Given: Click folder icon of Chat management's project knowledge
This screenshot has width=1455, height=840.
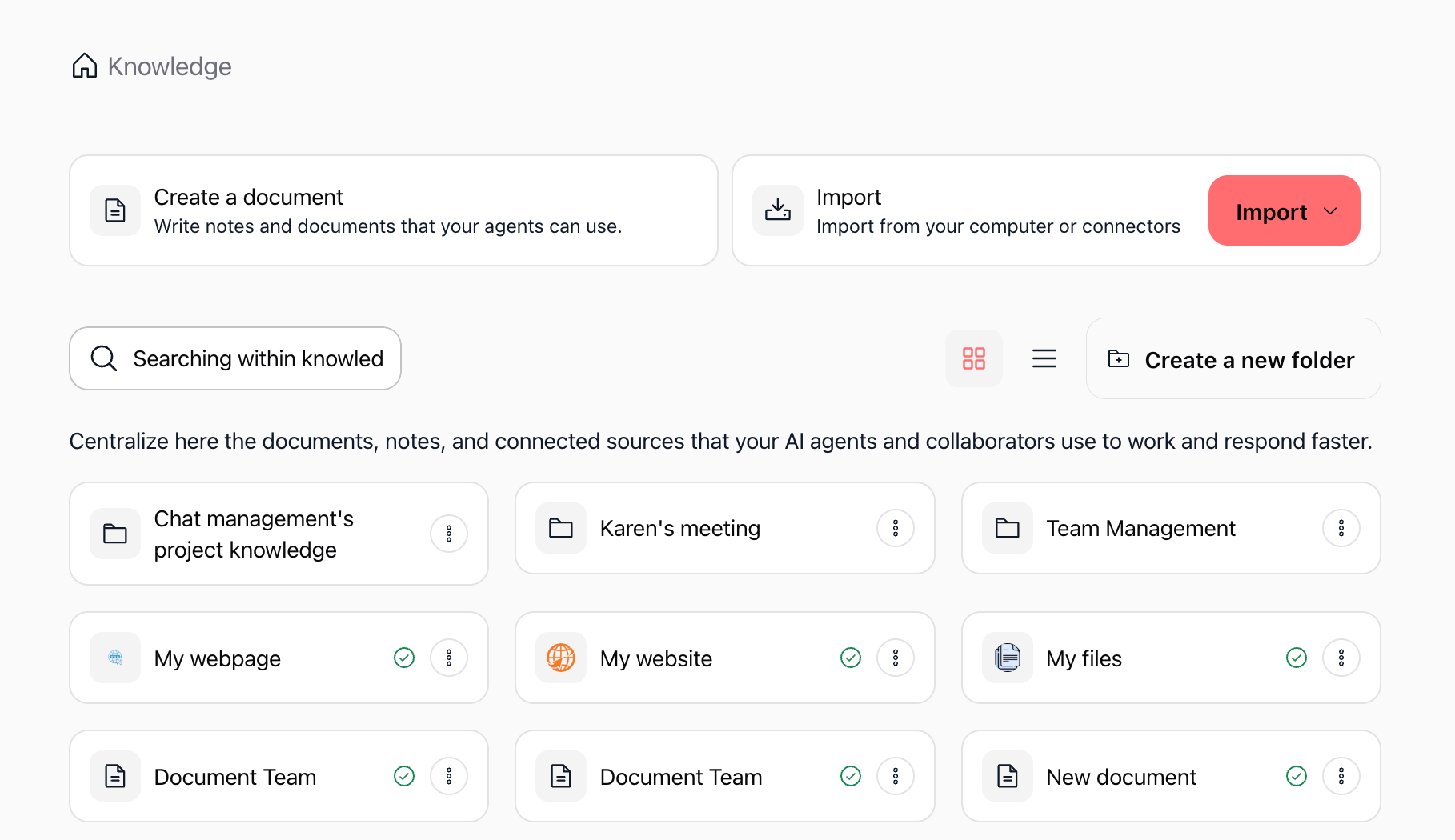Looking at the screenshot, I should point(115,534).
